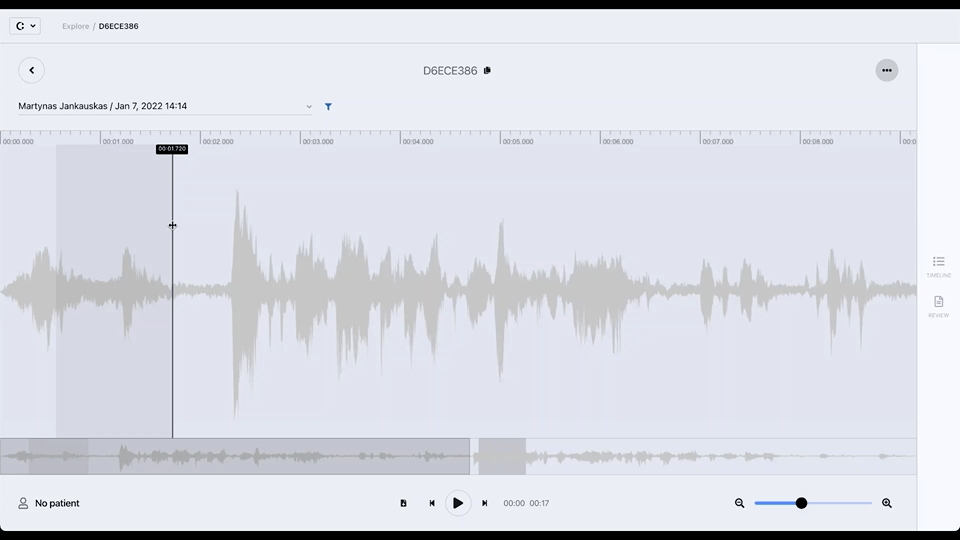Click the zoom level slider handle
Screen dimensions: 960x540
tap(801, 503)
